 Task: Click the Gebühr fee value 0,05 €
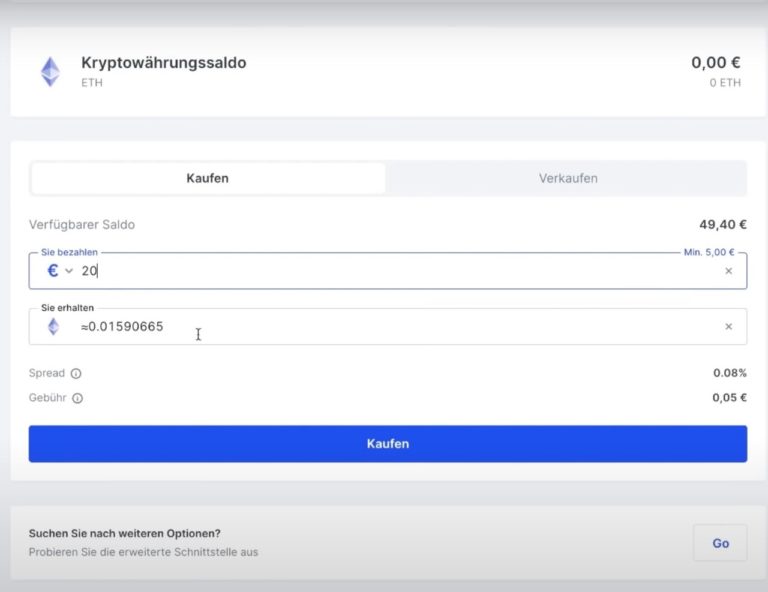729,398
